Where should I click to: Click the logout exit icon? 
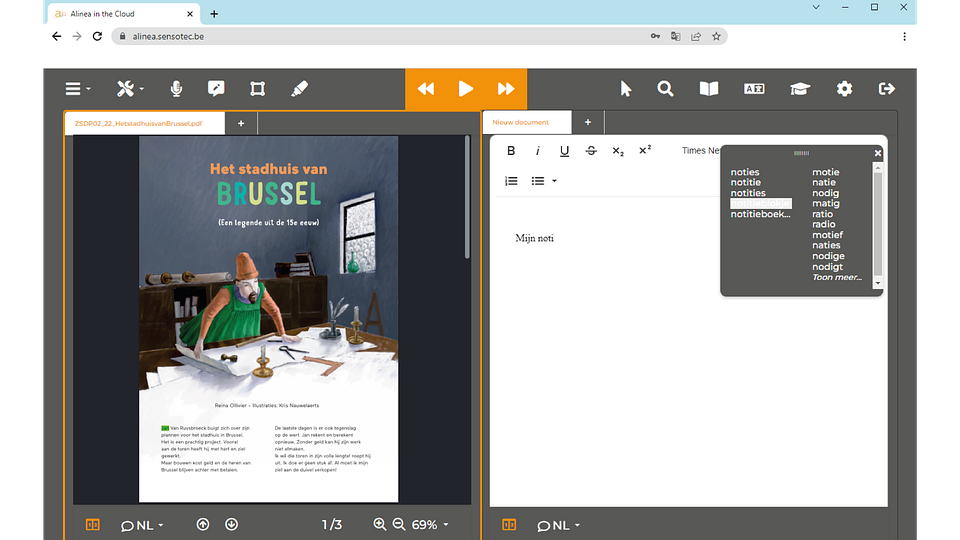886,89
